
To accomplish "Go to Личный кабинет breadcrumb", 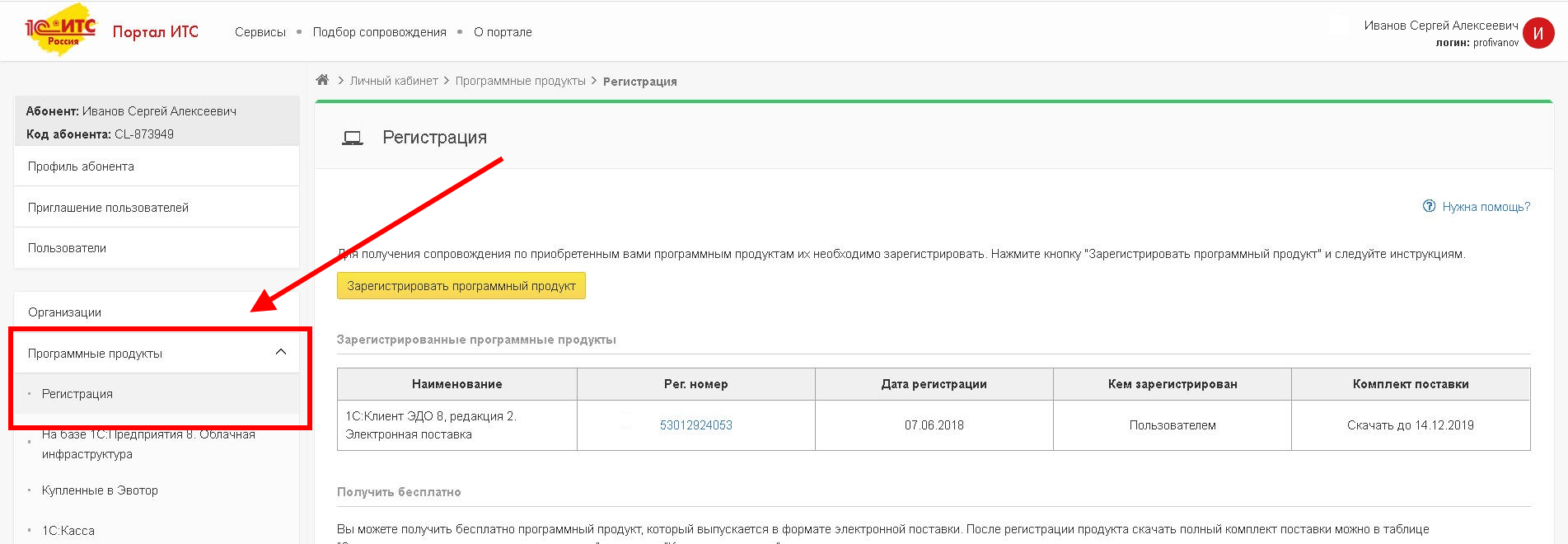I will (394, 81).
